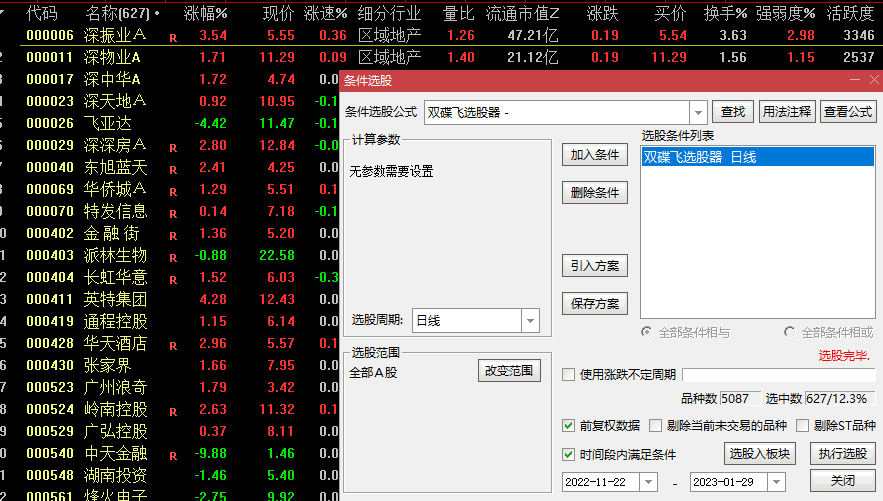Click the R marker beside 深振业A
This screenshot has width=883, height=501.
tap(173, 38)
